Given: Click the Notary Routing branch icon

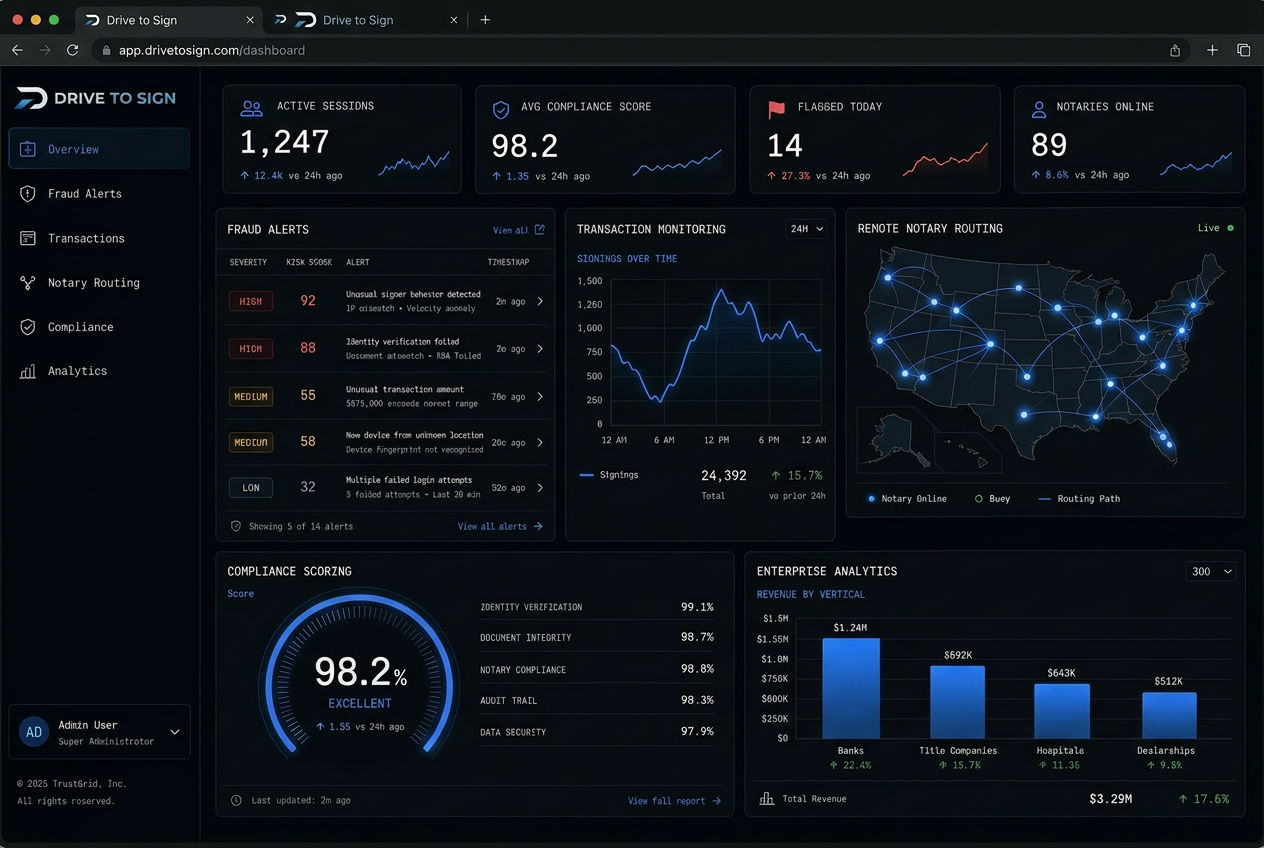Looking at the screenshot, I should [x=28, y=282].
